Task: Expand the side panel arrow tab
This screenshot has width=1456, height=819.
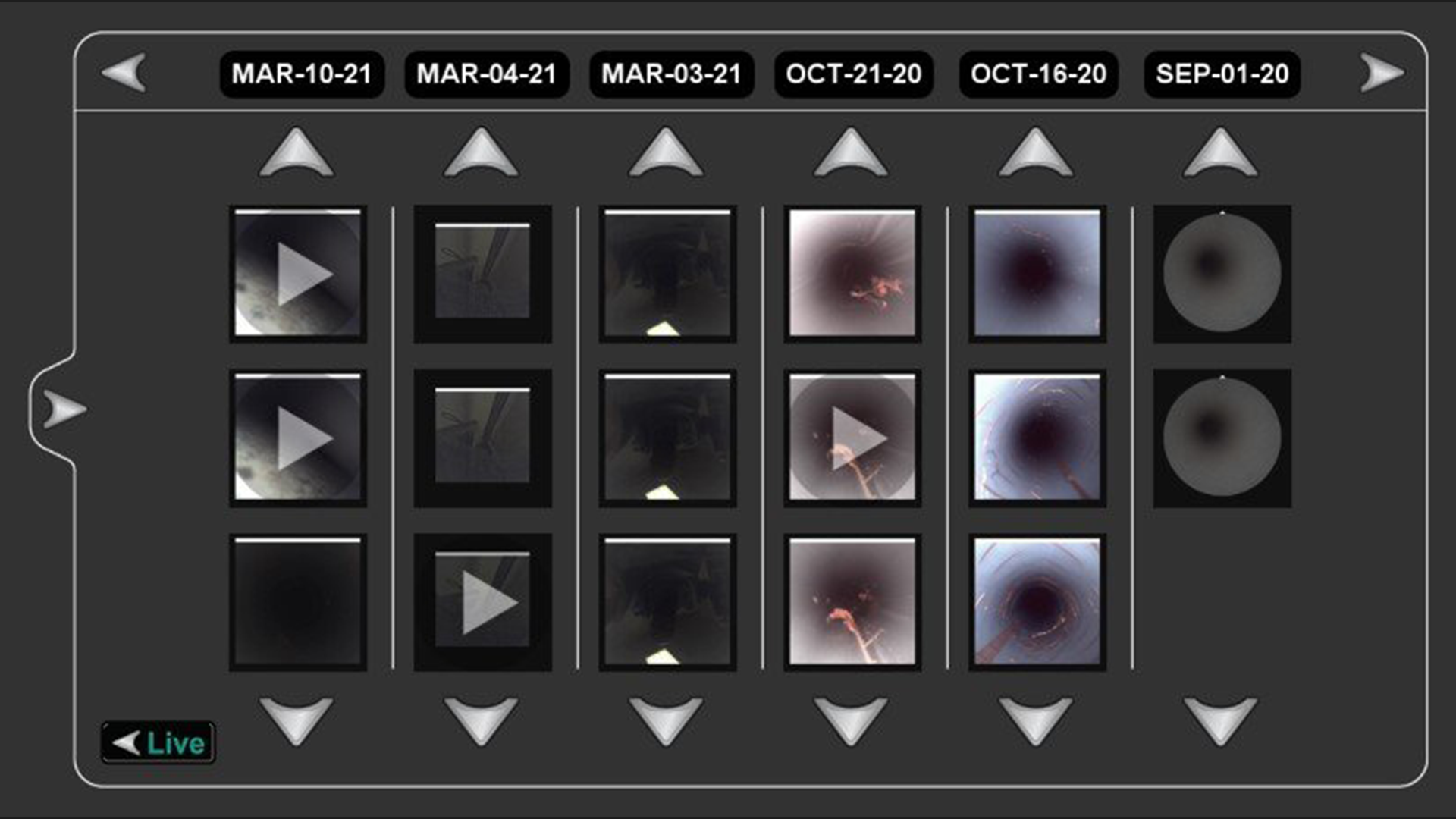Action: [64, 409]
